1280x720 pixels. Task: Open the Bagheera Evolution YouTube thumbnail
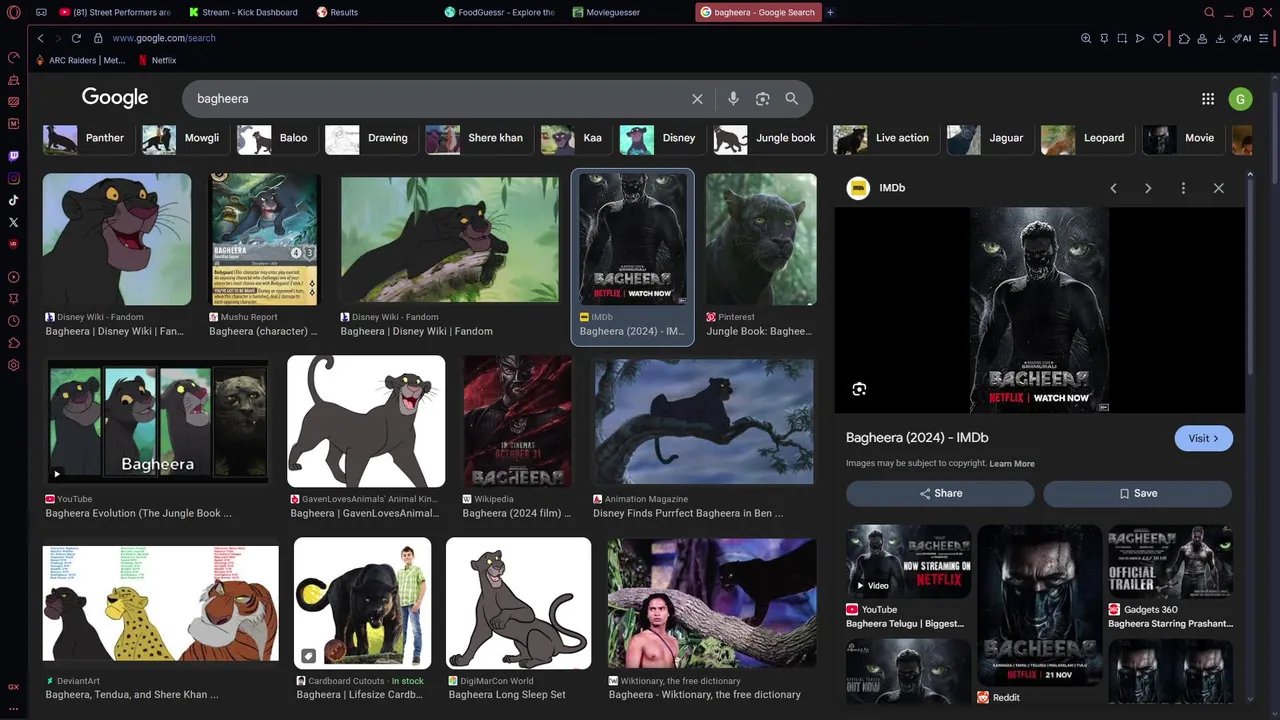coord(158,421)
